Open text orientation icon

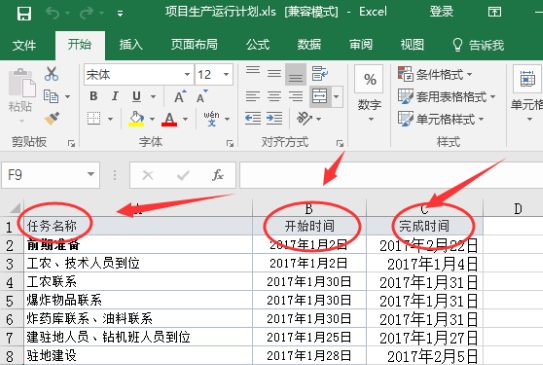[304, 118]
